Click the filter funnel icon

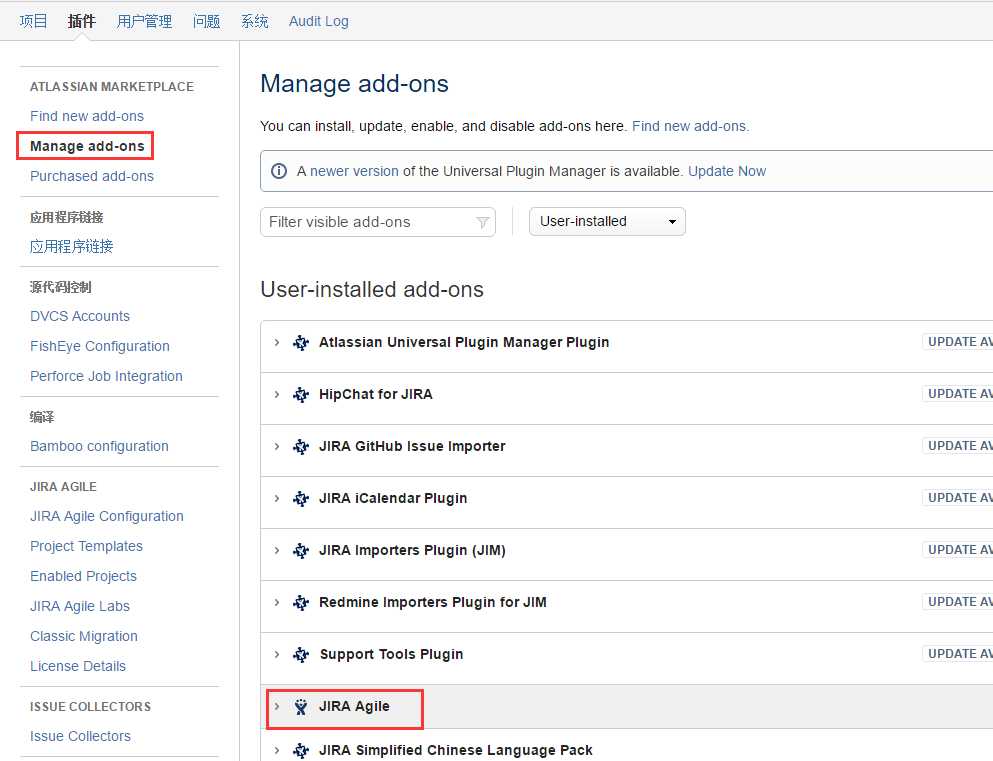pos(483,222)
